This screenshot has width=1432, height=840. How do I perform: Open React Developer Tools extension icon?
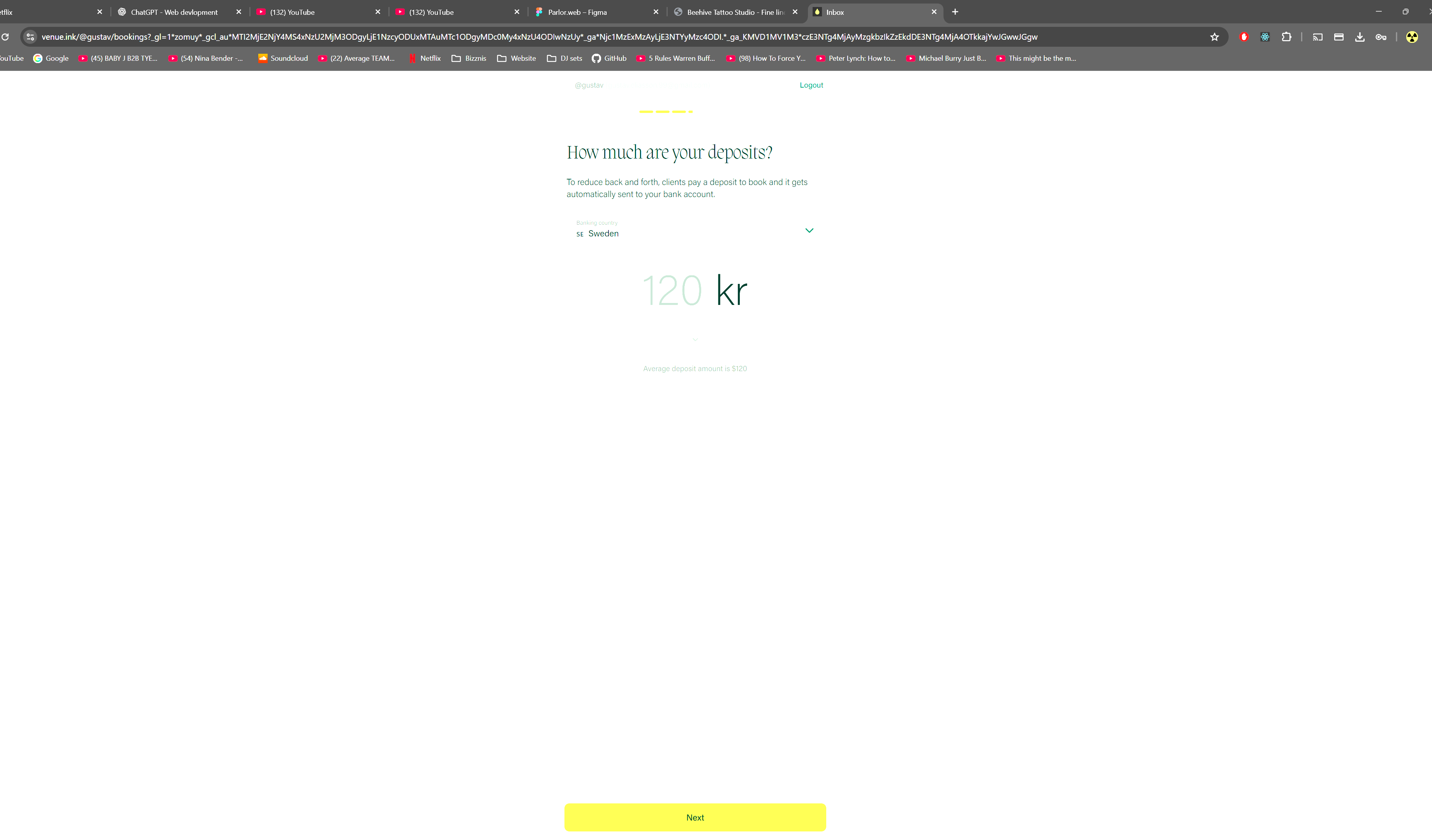1265,37
